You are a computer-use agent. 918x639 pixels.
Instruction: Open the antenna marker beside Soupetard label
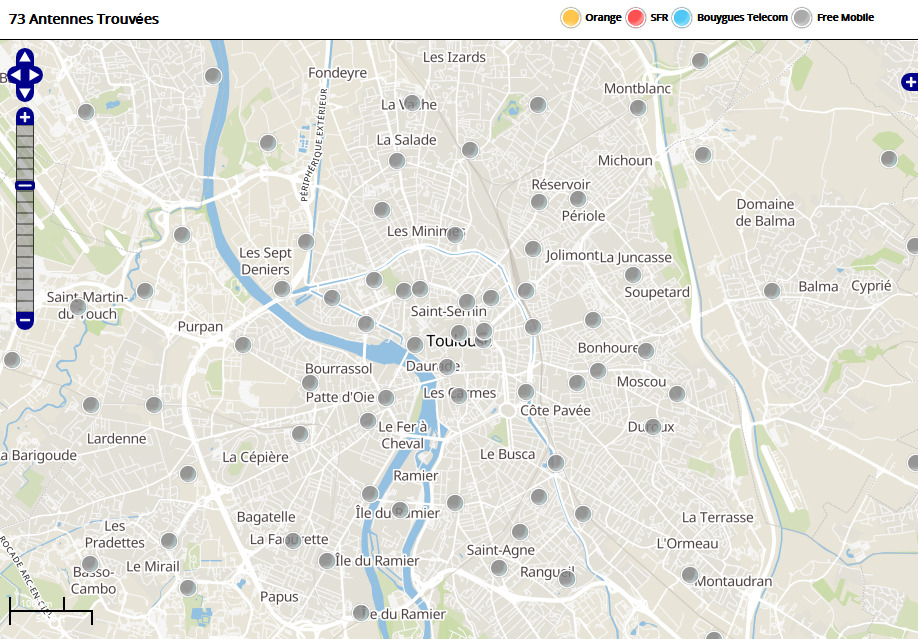(x=632, y=274)
